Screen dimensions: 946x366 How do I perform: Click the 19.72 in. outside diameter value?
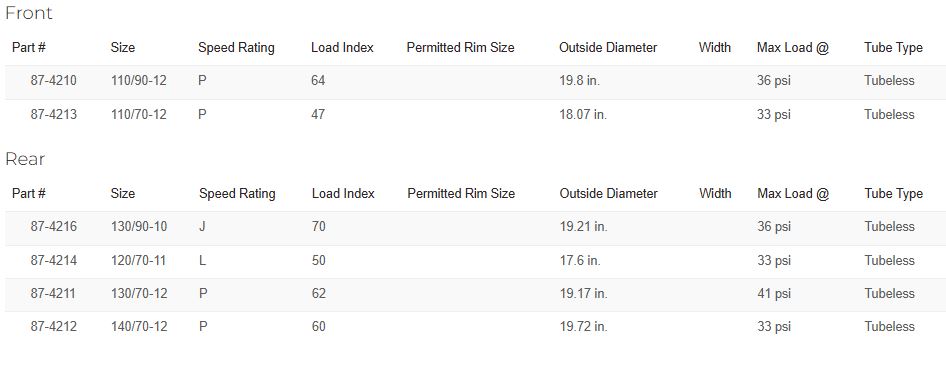[583, 327]
